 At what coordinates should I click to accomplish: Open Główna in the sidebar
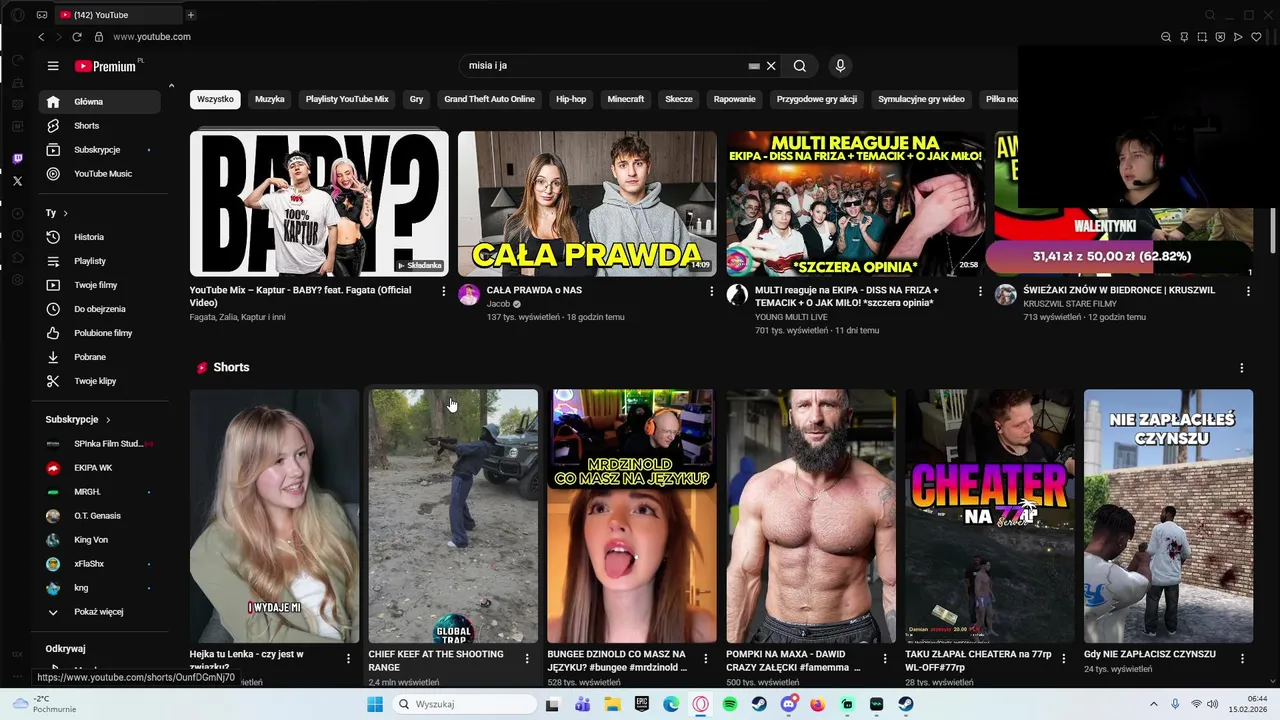tap(99, 102)
